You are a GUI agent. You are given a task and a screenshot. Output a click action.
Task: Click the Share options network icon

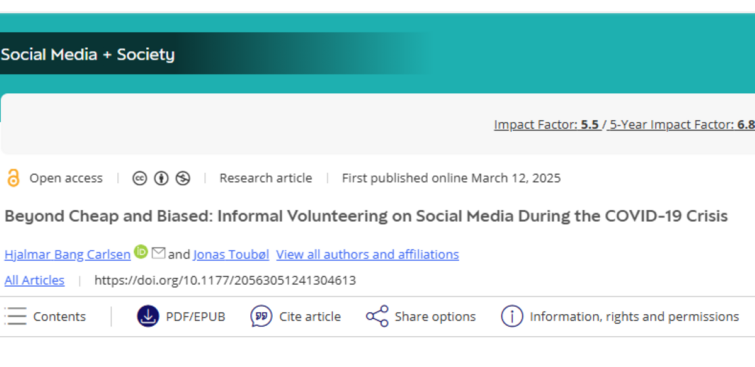pos(377,316)
